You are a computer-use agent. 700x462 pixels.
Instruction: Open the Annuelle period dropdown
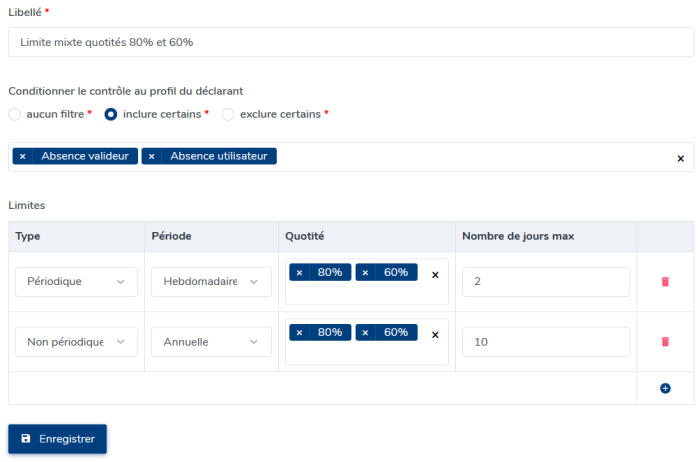[211, 342]
